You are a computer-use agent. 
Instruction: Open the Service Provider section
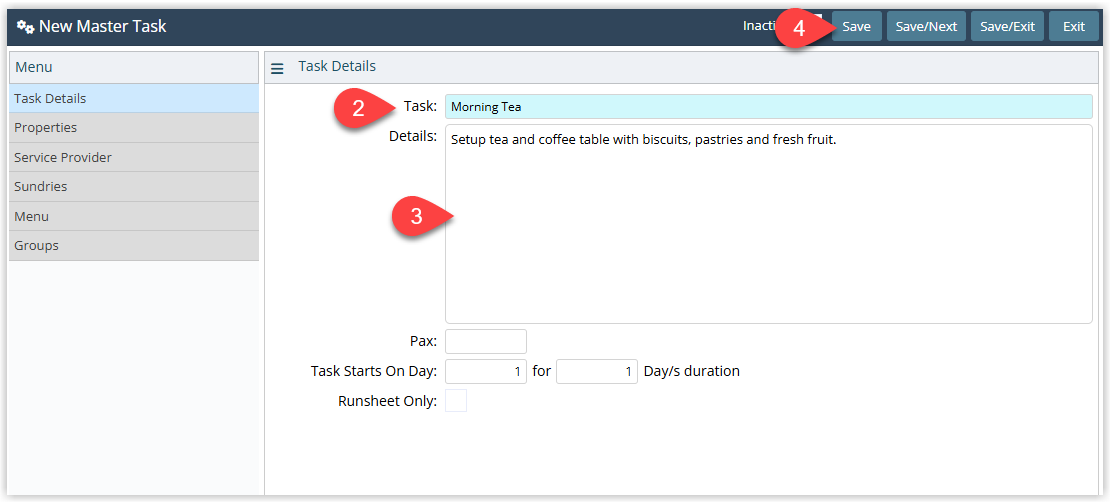(134, 157)
